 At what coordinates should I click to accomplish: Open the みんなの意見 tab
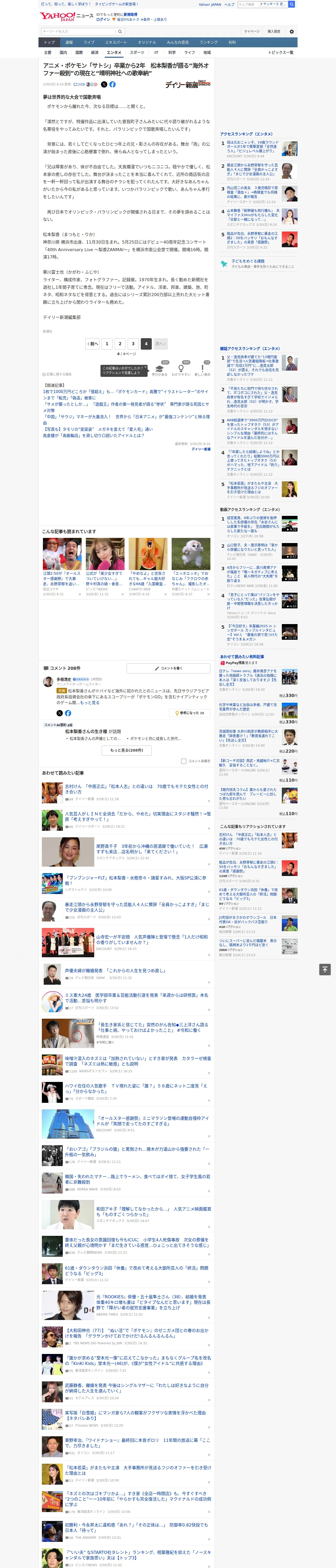178,42
